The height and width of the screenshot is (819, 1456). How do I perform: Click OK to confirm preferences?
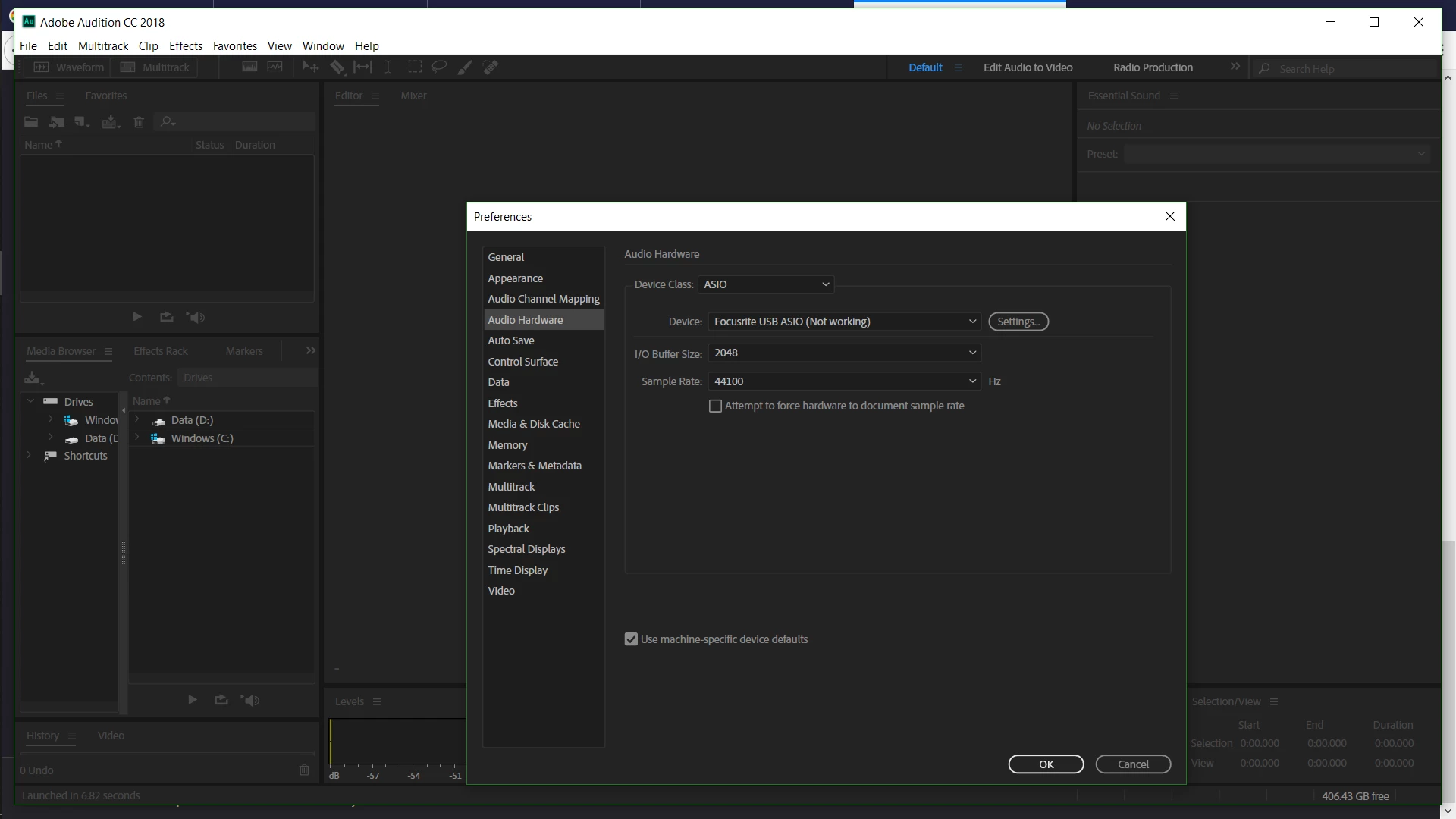1046,764
